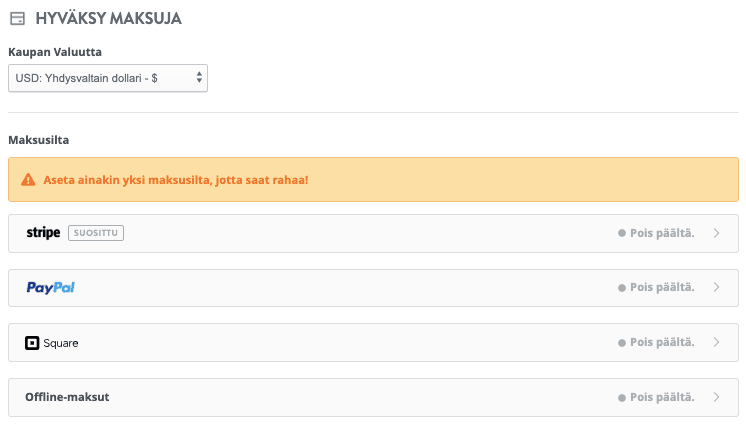Click PayPal's grey status dot
The height and width of the screenshot is (429, 746).
click(622, 288)
